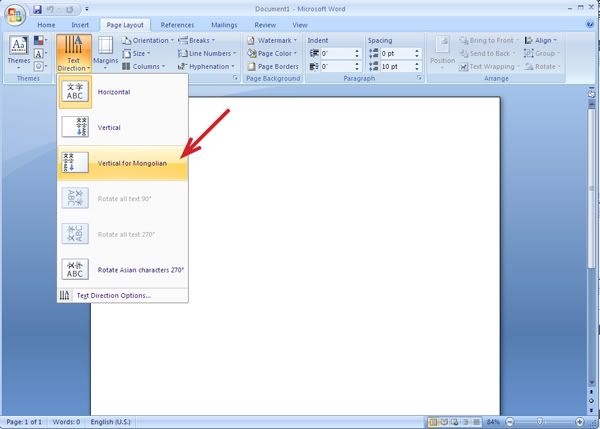
Task: Open the Mailings tab
Action: coord(224,24)
